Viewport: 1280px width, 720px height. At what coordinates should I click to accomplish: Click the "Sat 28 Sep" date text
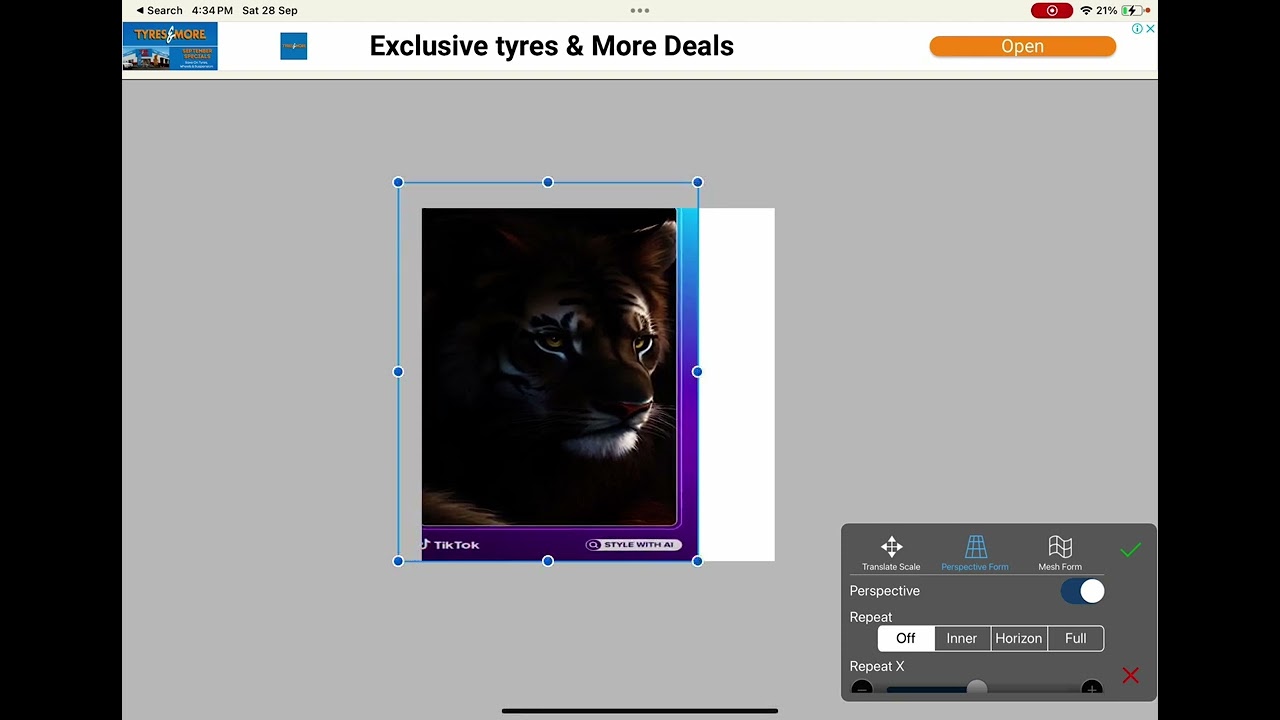[270, 10]
